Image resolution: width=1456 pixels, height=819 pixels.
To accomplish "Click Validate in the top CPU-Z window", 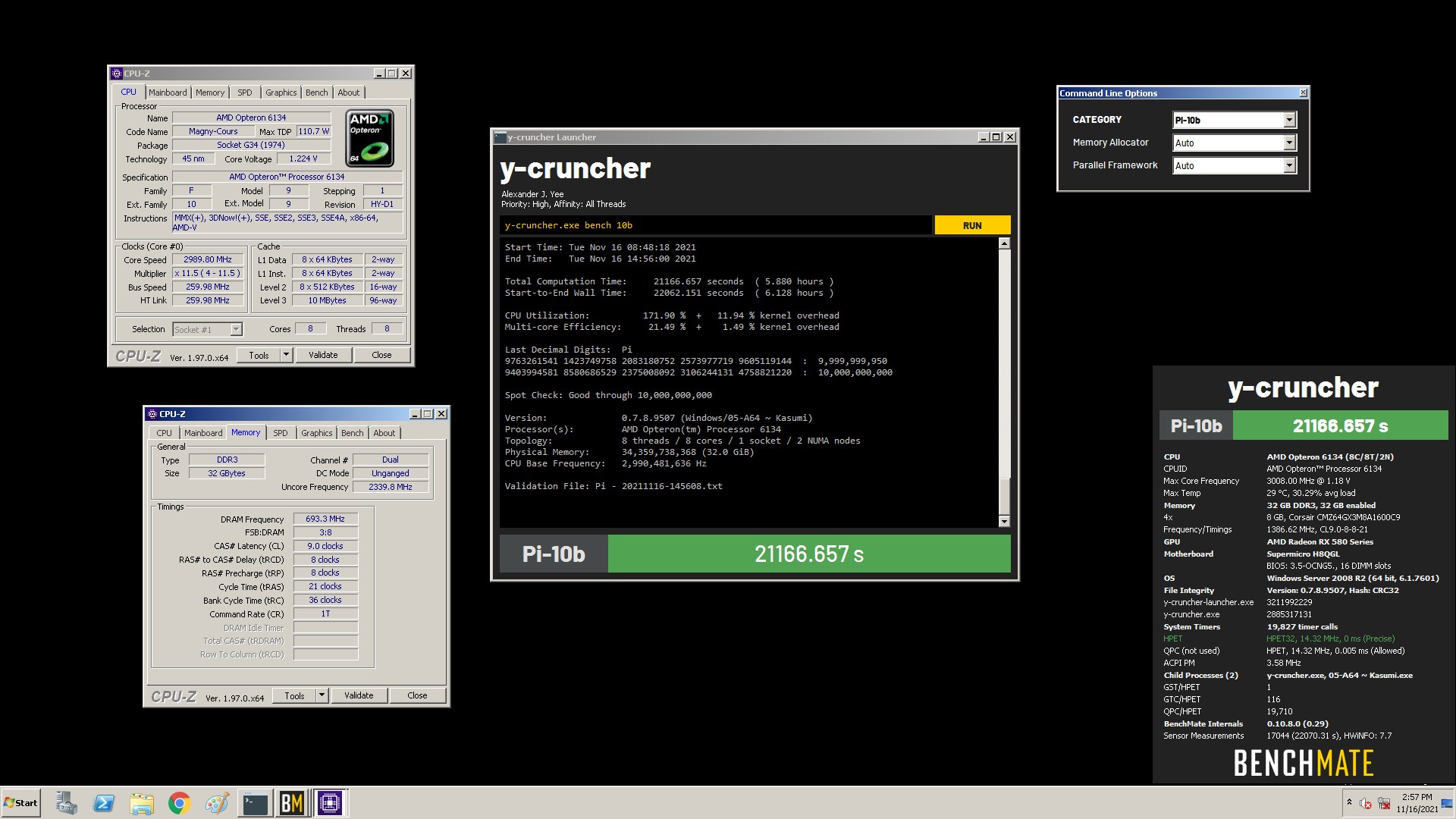I will (x=323, y=355).
